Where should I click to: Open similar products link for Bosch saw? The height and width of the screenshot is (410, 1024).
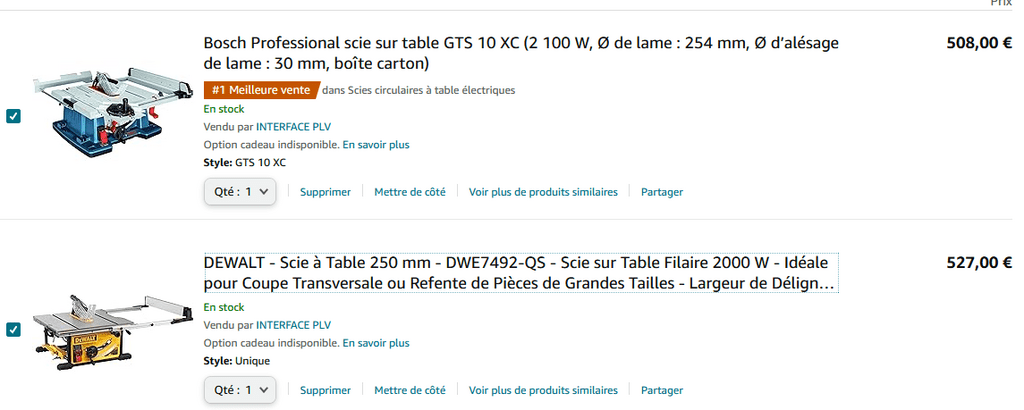[x=543, y=192]
